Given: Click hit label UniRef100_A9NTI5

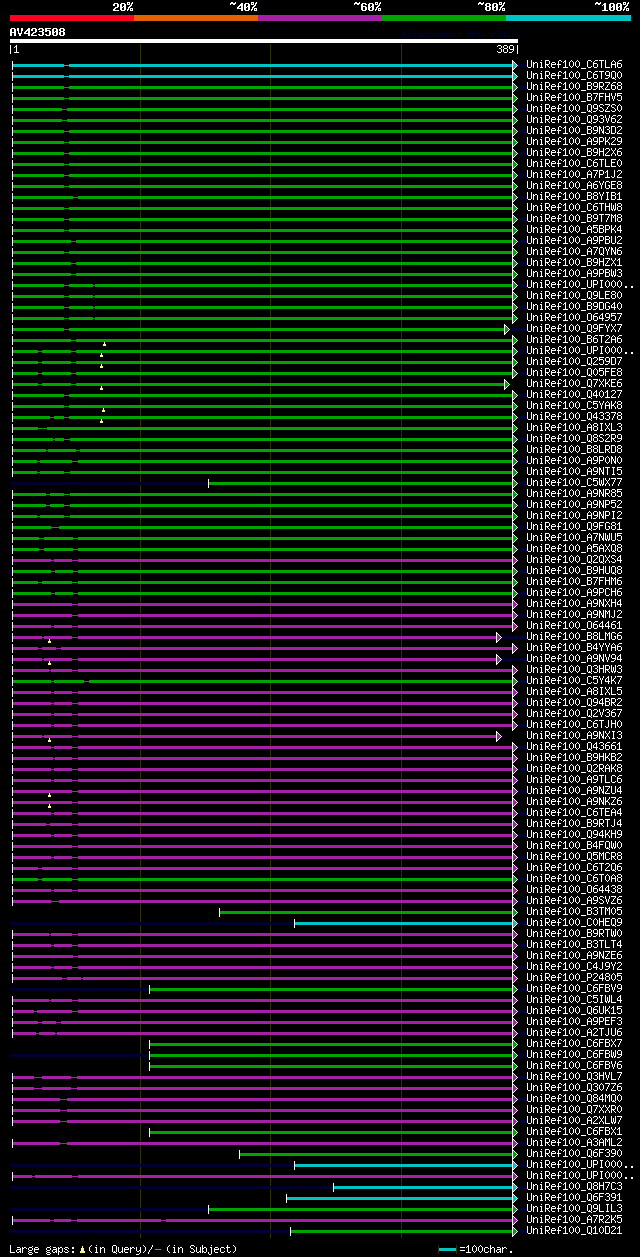Looking at the screenshot, I should 574,471.
